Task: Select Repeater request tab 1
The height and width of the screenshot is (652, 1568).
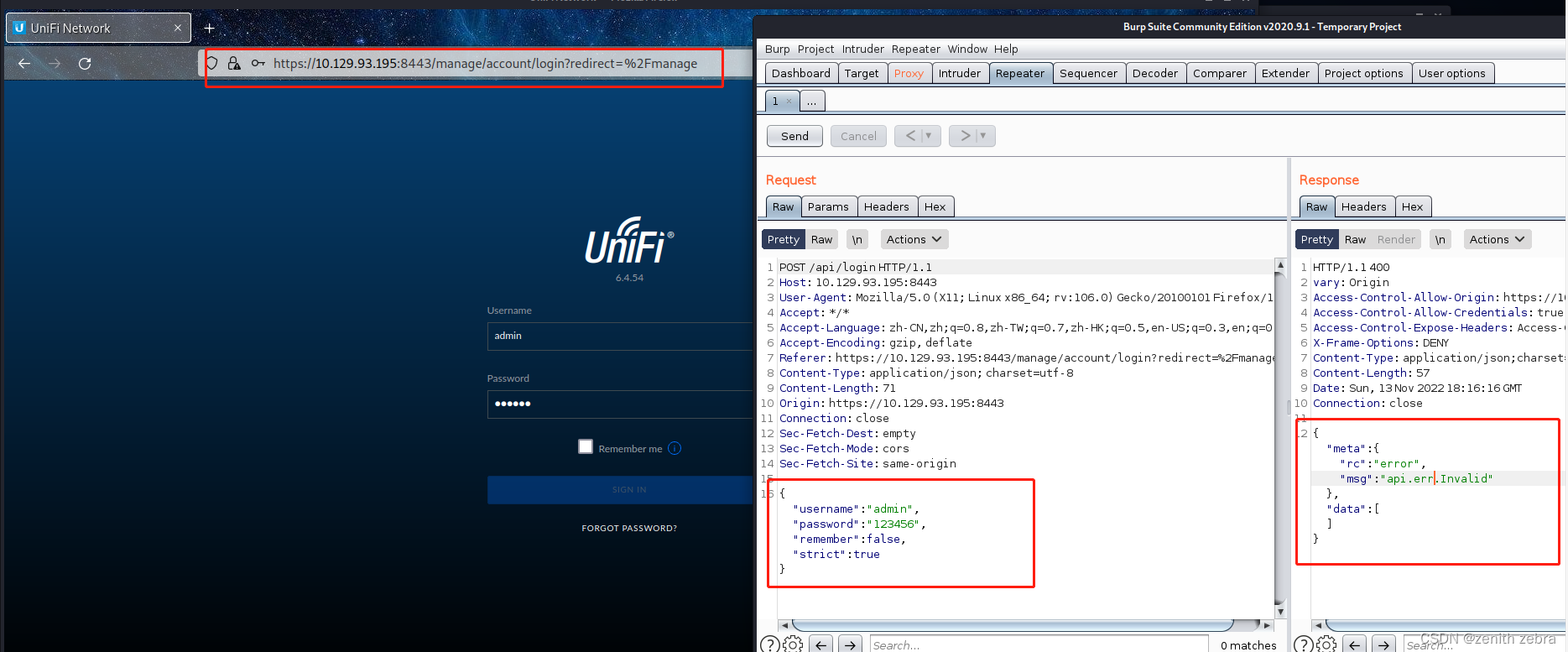Action: [x=776, y=102]
